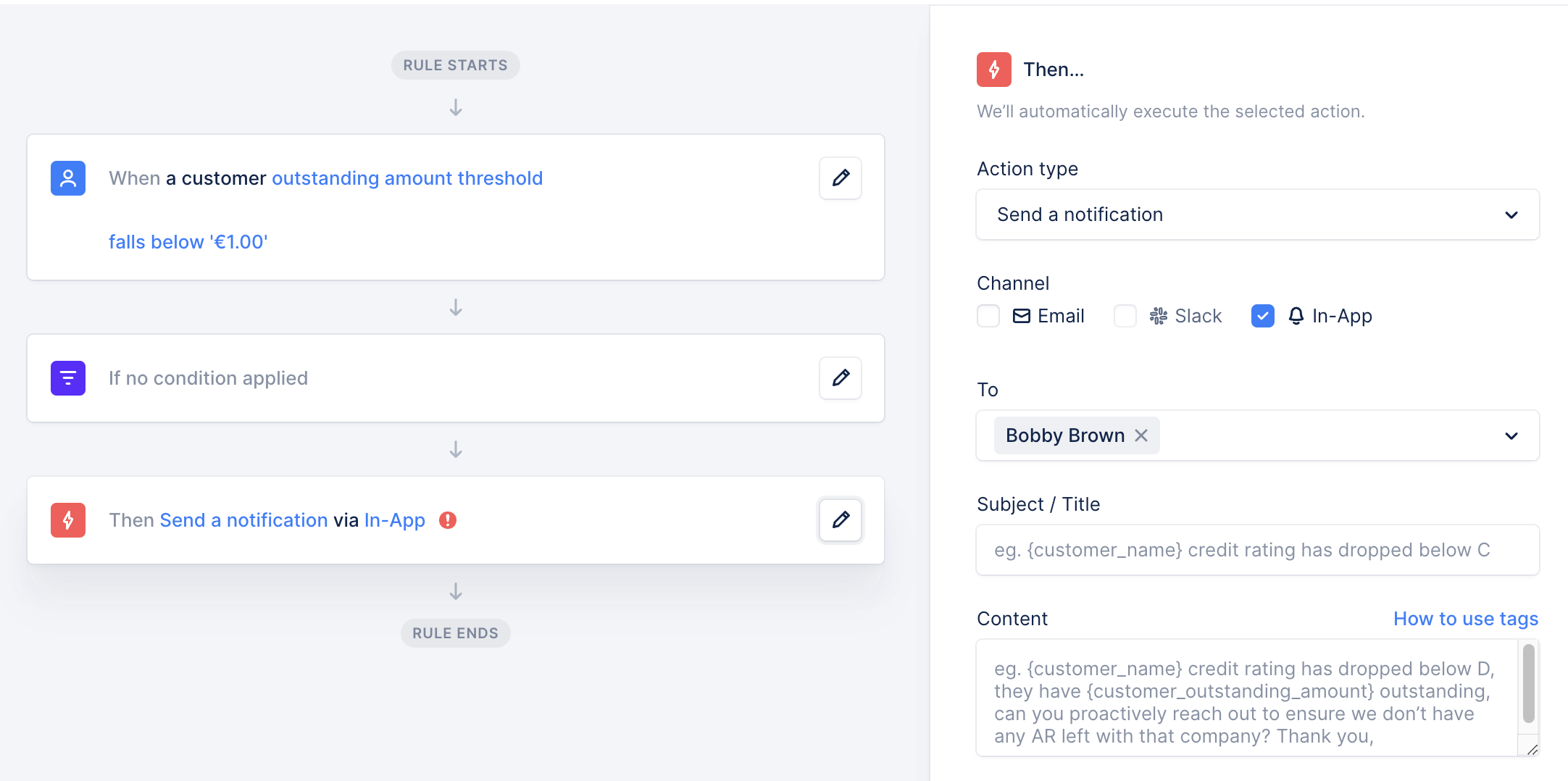Click the pencil icon on the Then card
The width and height of the screenshot is (1568, 781).
click(x=840, y=519)
